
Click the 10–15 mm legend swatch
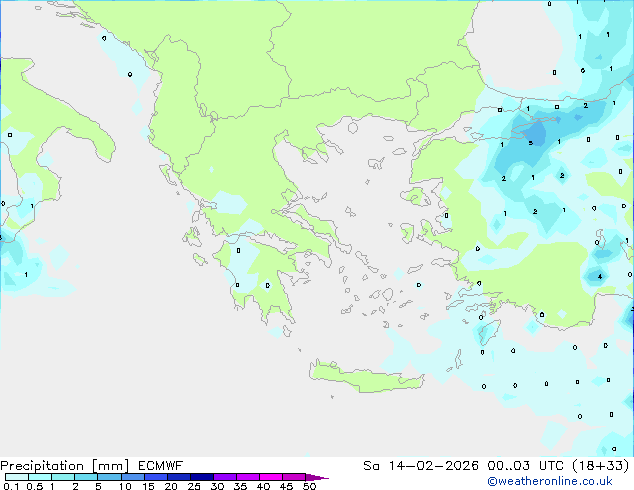pos(133,477)
